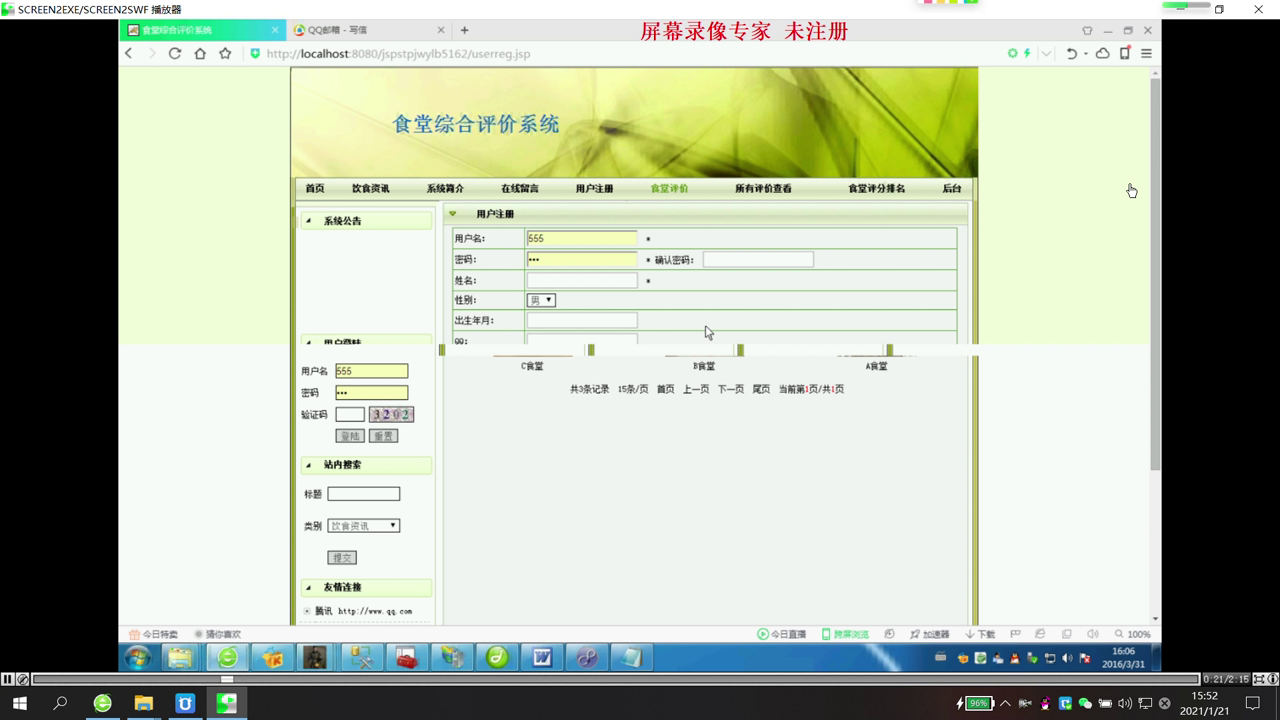
Task: Click the browser zoom 100% indicator
Action: [1133, 634]
